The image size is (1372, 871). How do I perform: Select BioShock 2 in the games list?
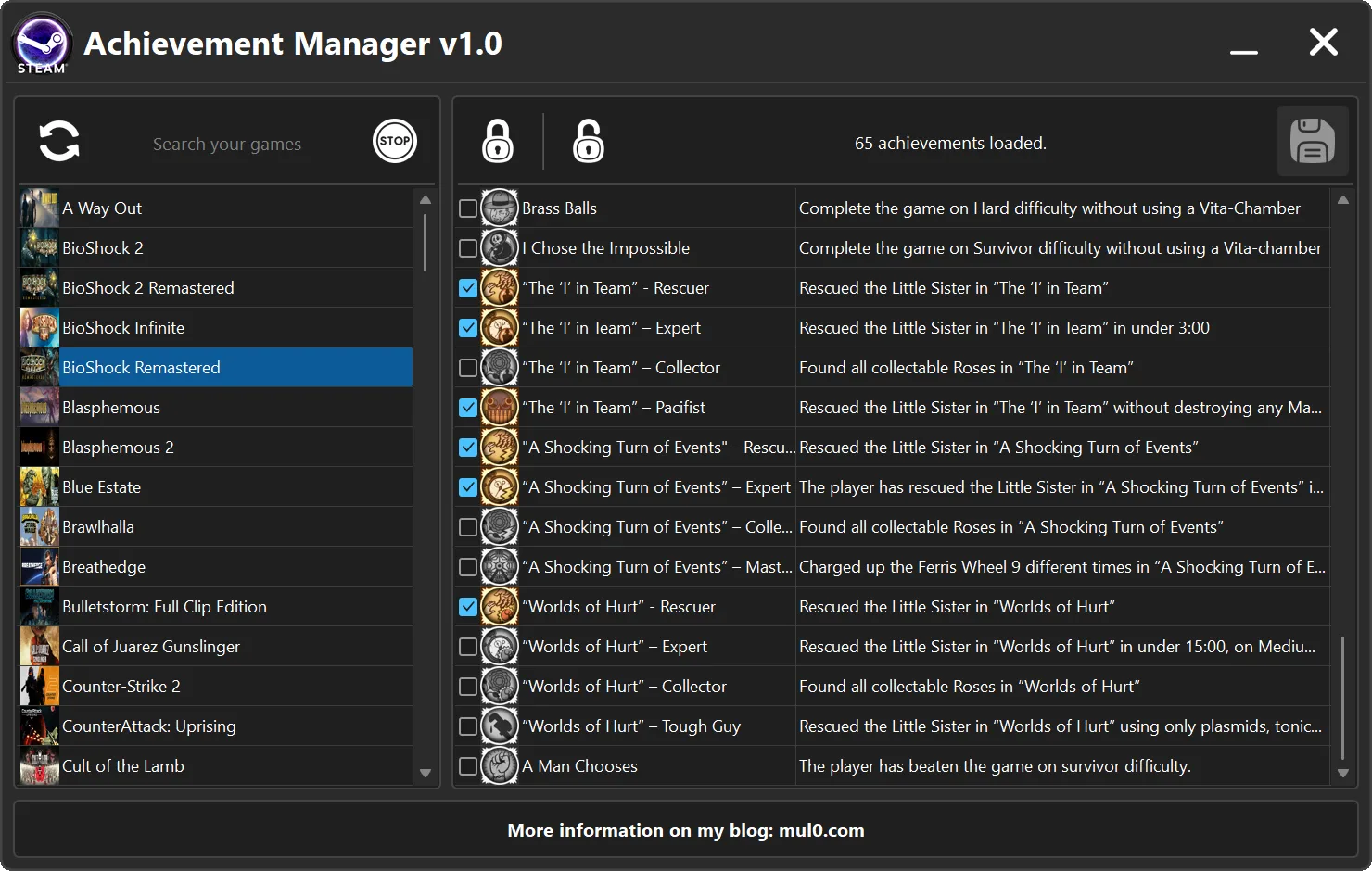click(x=216, y=248)
